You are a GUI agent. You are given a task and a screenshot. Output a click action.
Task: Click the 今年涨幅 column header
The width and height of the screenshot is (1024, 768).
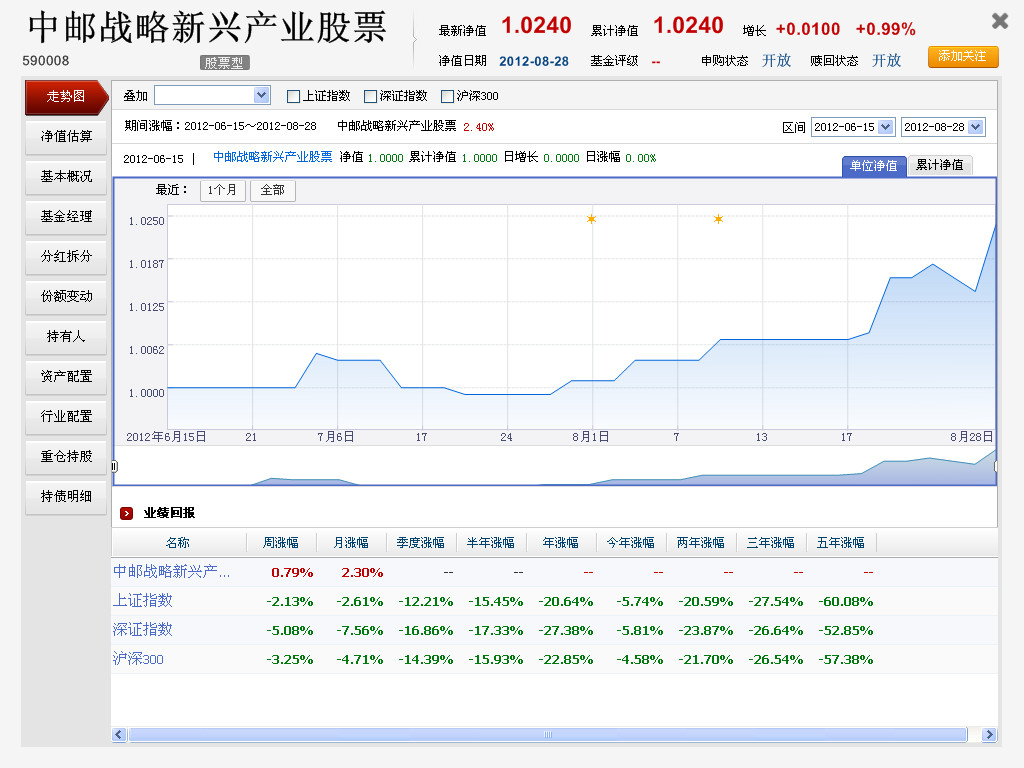(630, 543)
